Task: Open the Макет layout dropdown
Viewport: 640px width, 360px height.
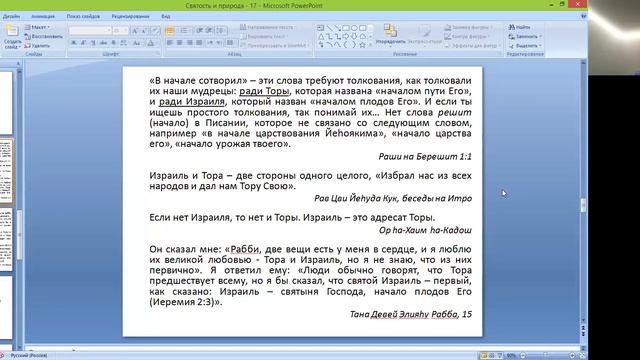Action: point(37,27)
